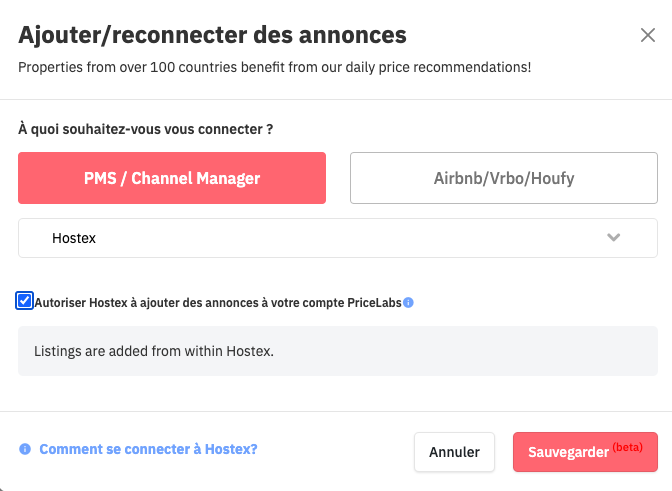Click the word PriceLabs in the checkbox label
This screenshot has width=672, height=491.
point(374,301)
